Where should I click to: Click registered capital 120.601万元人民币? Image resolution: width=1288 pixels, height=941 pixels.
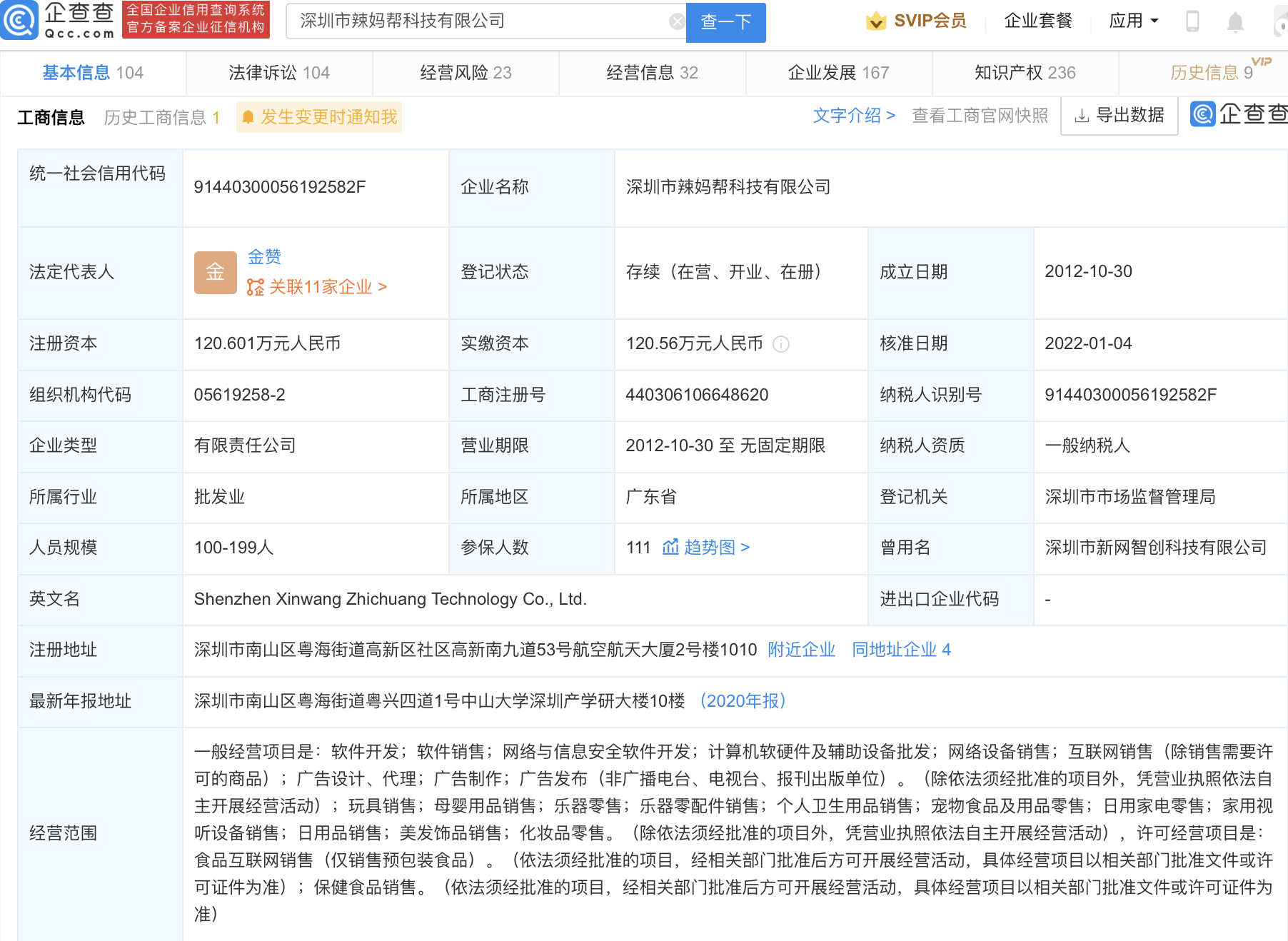click(267, 343)
